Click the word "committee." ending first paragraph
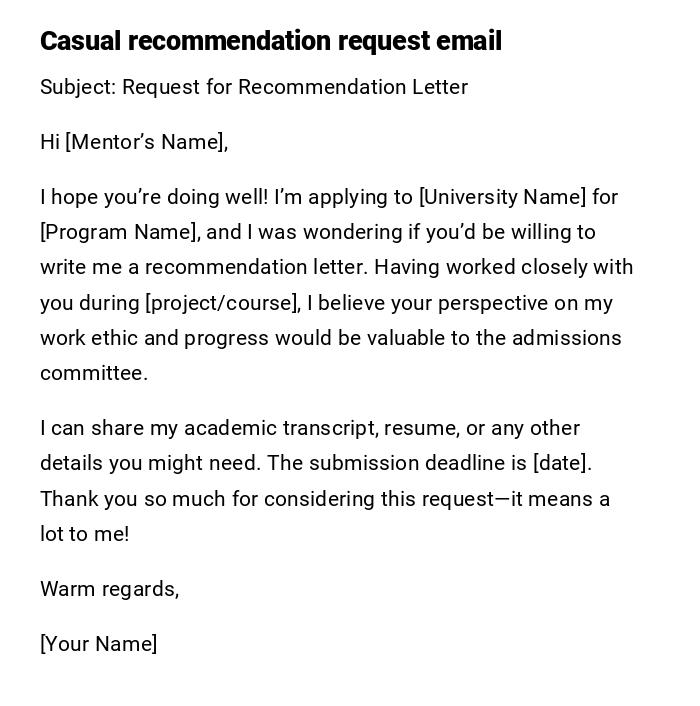 click(x=94, y=373)
